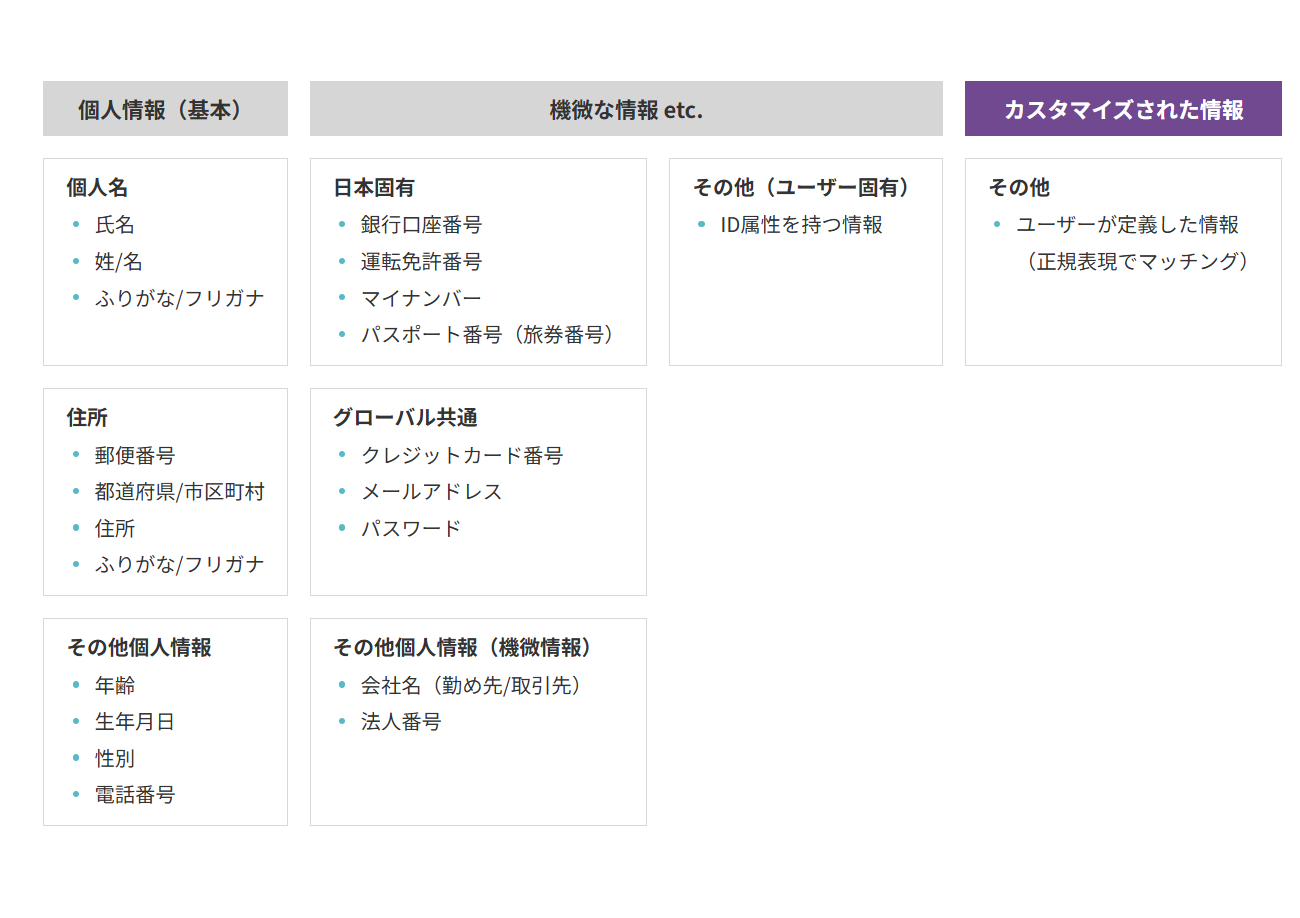Click the 電話番号 entry
This screenshot has height=918, width=1300.
click(x=135, y=795)
